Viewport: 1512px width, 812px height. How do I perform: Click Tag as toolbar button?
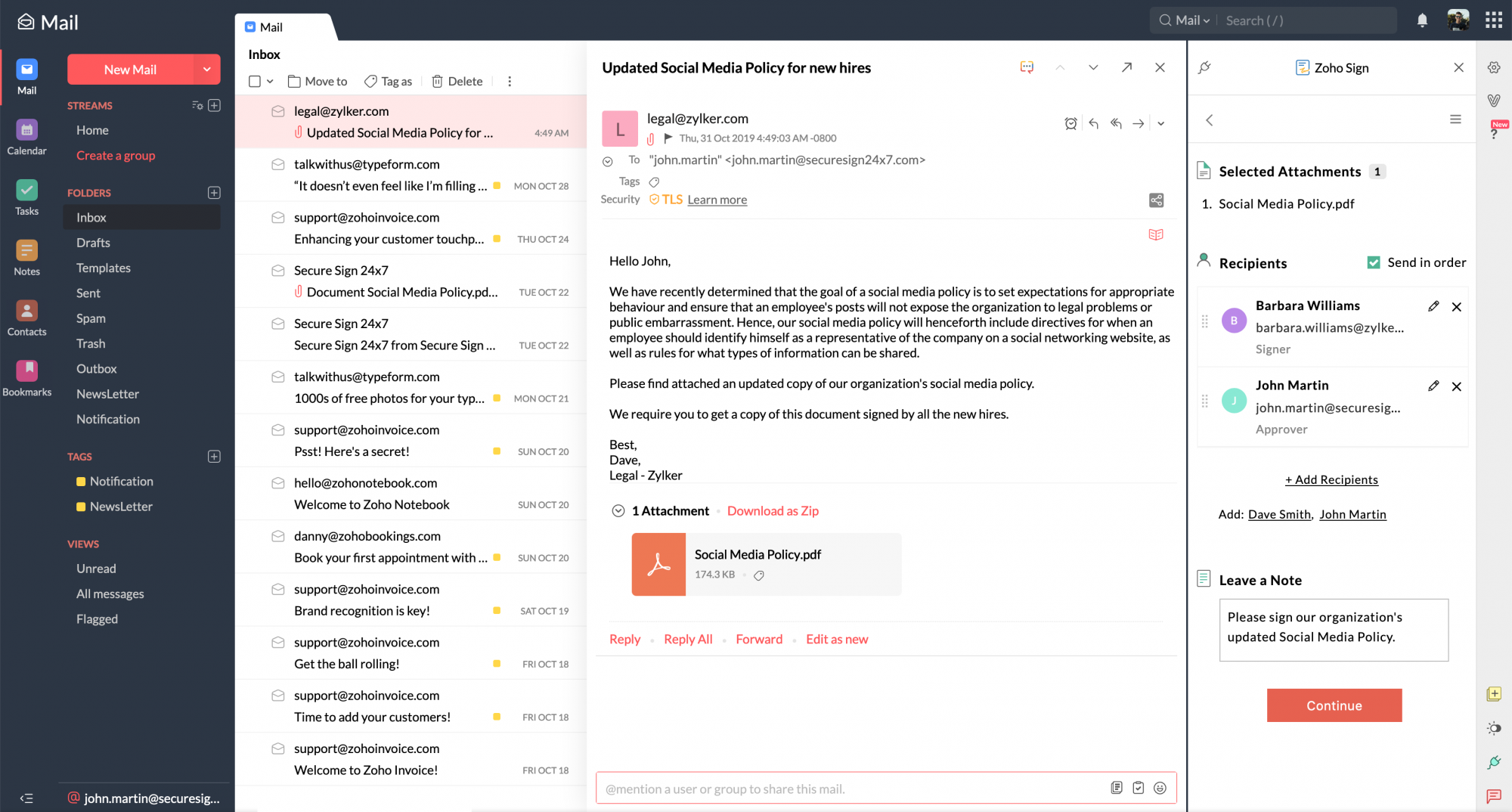tap(389, 81)
